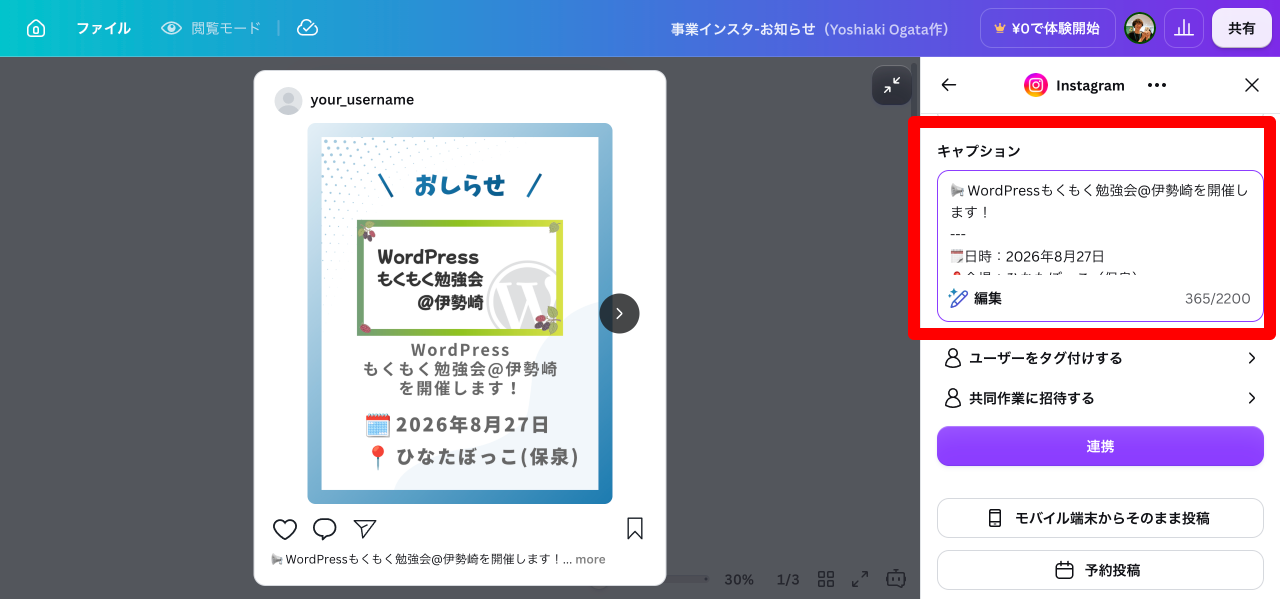Image resolution: width=1280 pixels, height=599 pixels.
Task: Open the Canva assistant robot icon
Action: click(x=896, y=578)
